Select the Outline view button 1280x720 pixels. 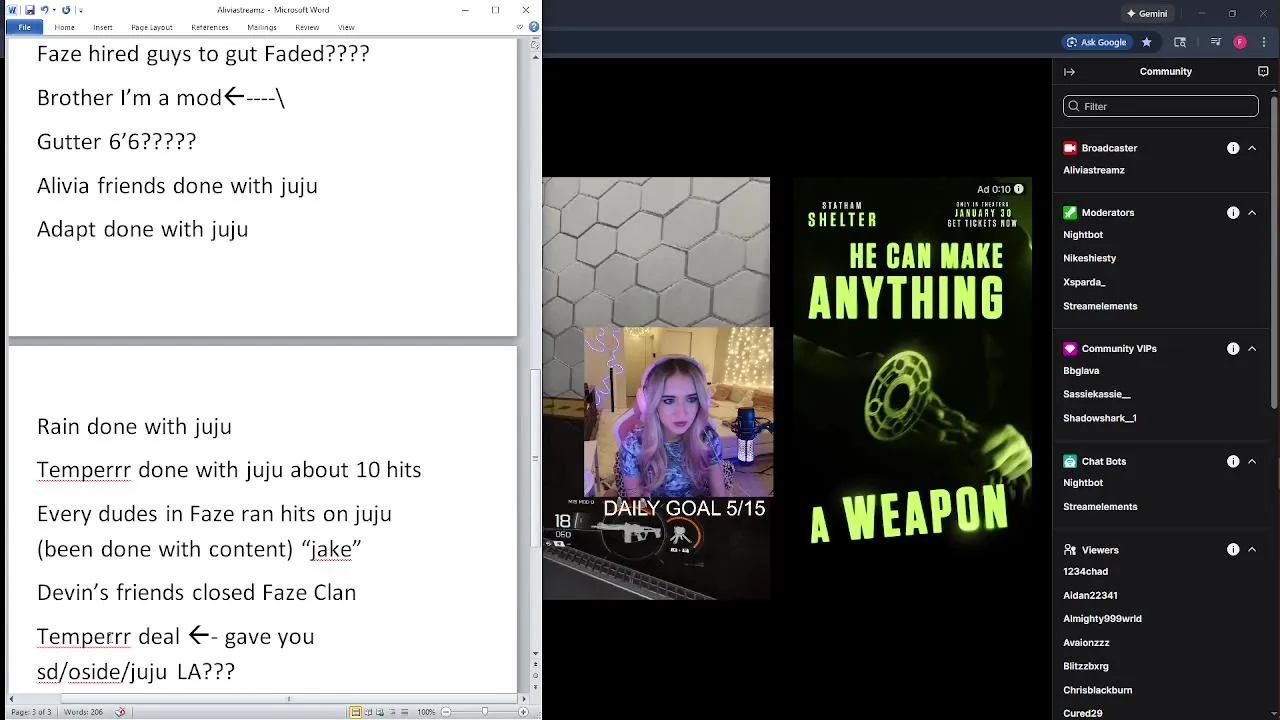pos(394,712)
